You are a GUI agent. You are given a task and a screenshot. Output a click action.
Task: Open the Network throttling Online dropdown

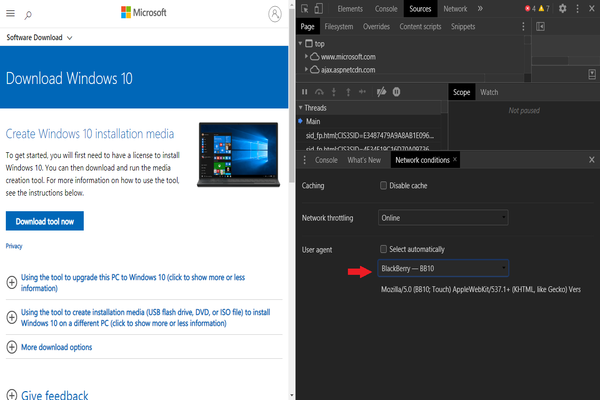coord(443,218)
